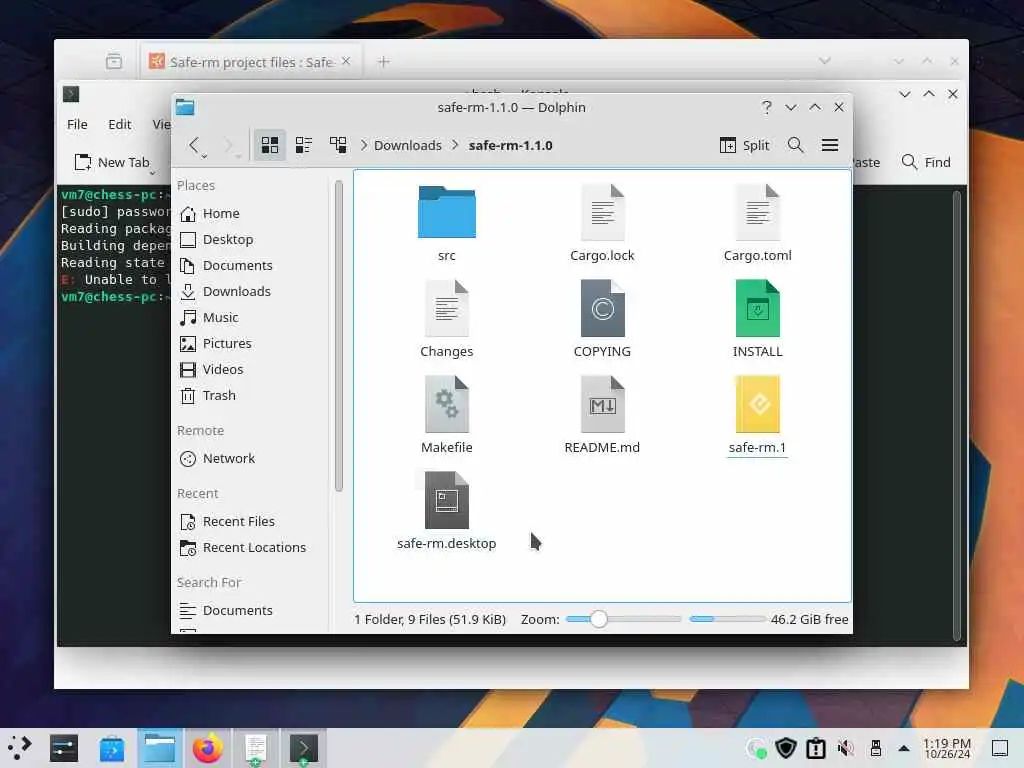Open Konsole Edit menu

pyautogui.click(x=120, y=124)
